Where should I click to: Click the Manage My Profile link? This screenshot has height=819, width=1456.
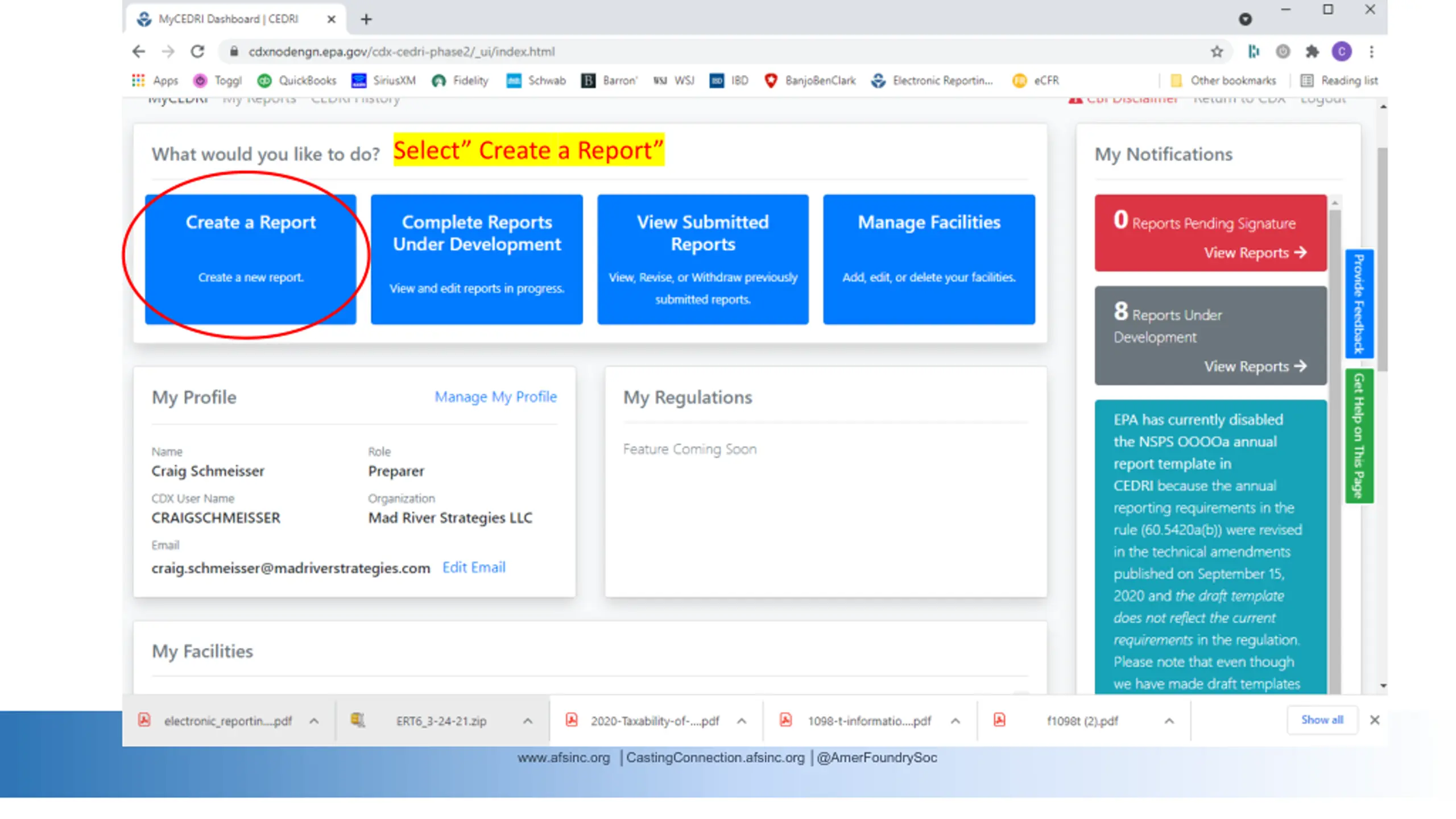(495, 396)
